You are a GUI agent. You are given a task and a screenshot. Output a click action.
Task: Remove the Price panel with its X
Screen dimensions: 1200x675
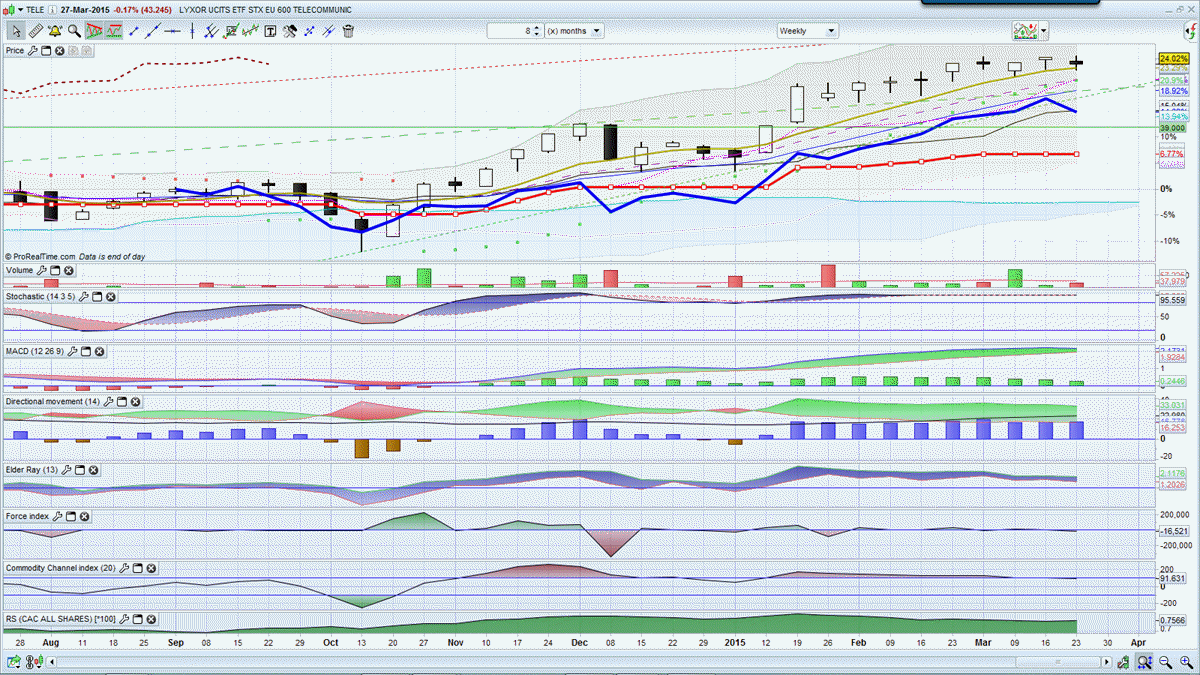pos(59,51)
